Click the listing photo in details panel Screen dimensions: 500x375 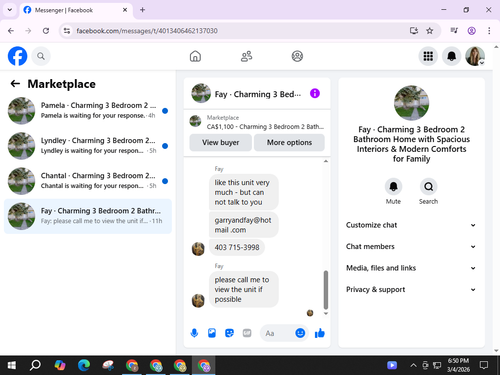(411, 103)
